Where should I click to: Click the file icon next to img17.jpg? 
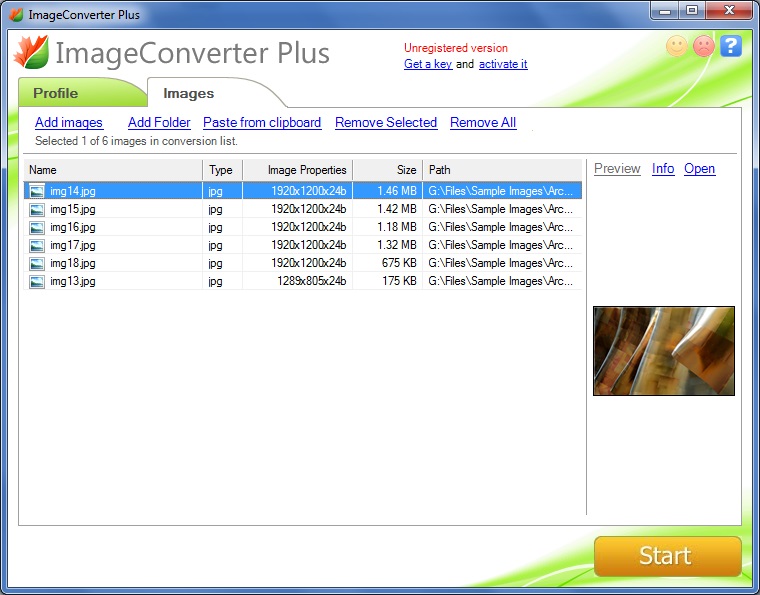(x=37, y=245)
